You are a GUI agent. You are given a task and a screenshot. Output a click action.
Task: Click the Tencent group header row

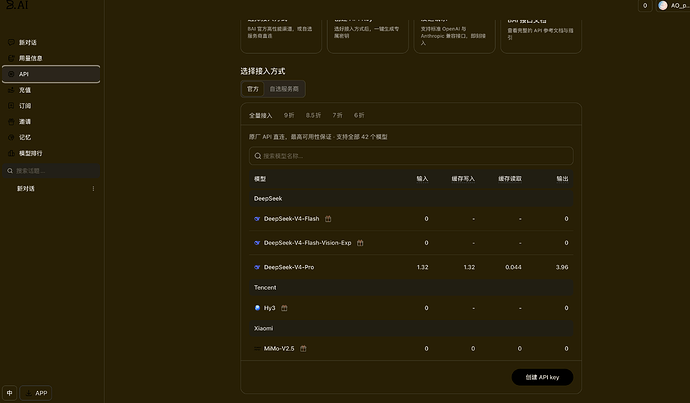[411, 287]
